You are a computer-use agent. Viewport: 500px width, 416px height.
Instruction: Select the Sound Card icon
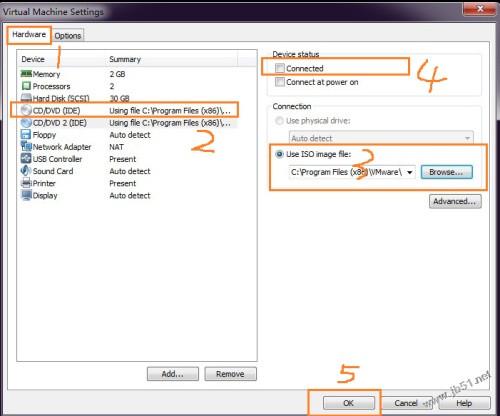point(26,171)
